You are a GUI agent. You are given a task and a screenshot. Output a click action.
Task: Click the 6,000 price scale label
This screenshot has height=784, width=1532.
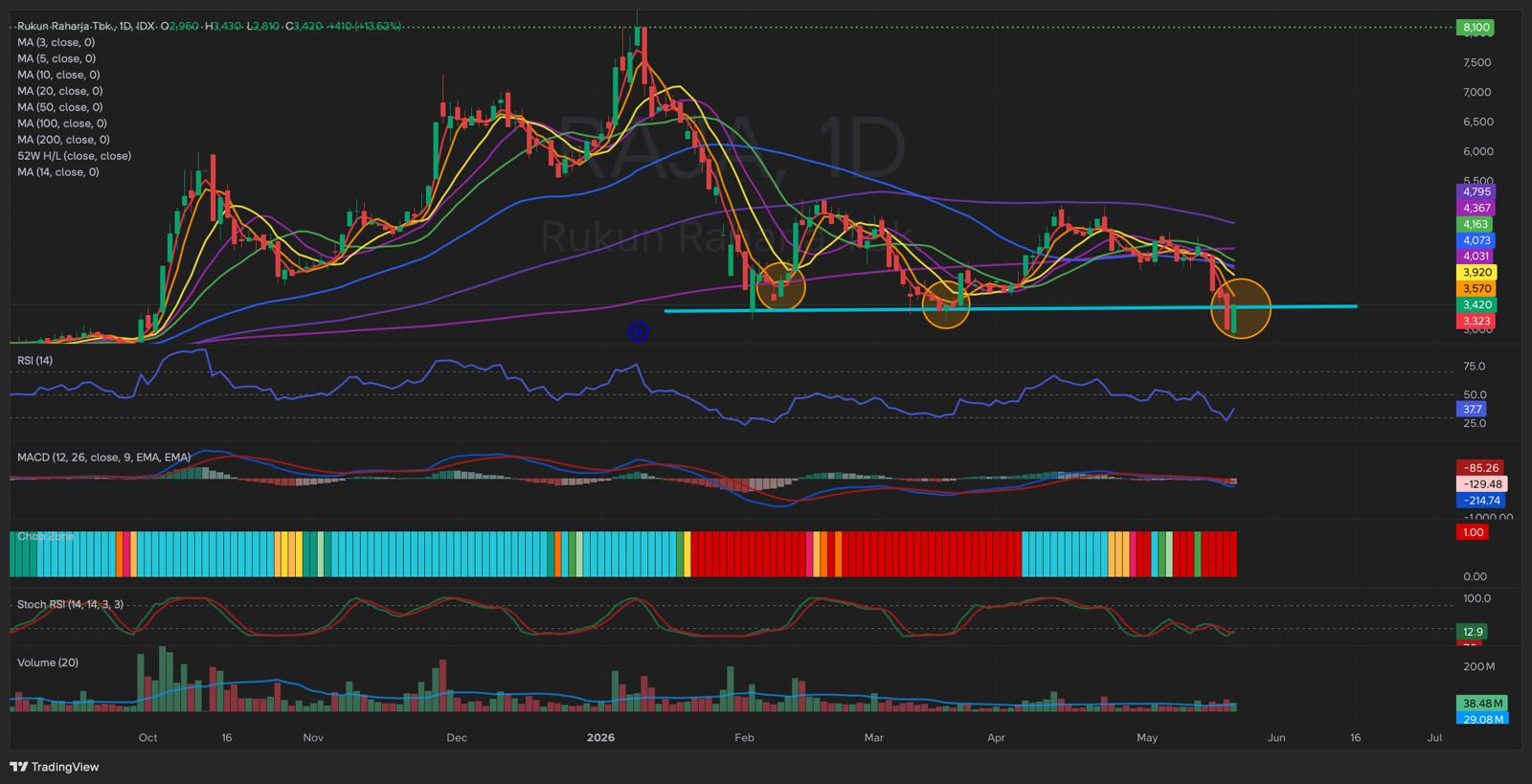[x=1477, y=152]
